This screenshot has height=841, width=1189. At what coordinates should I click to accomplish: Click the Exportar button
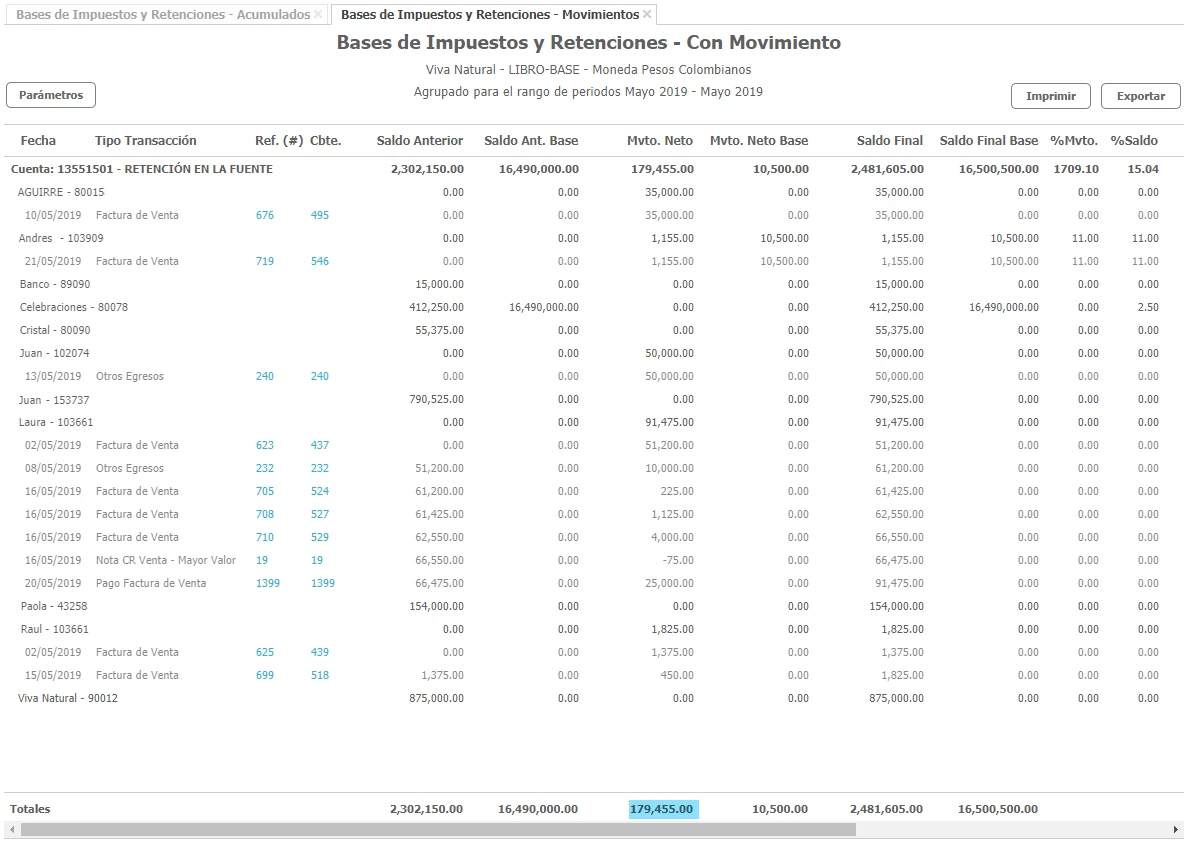1140,96
